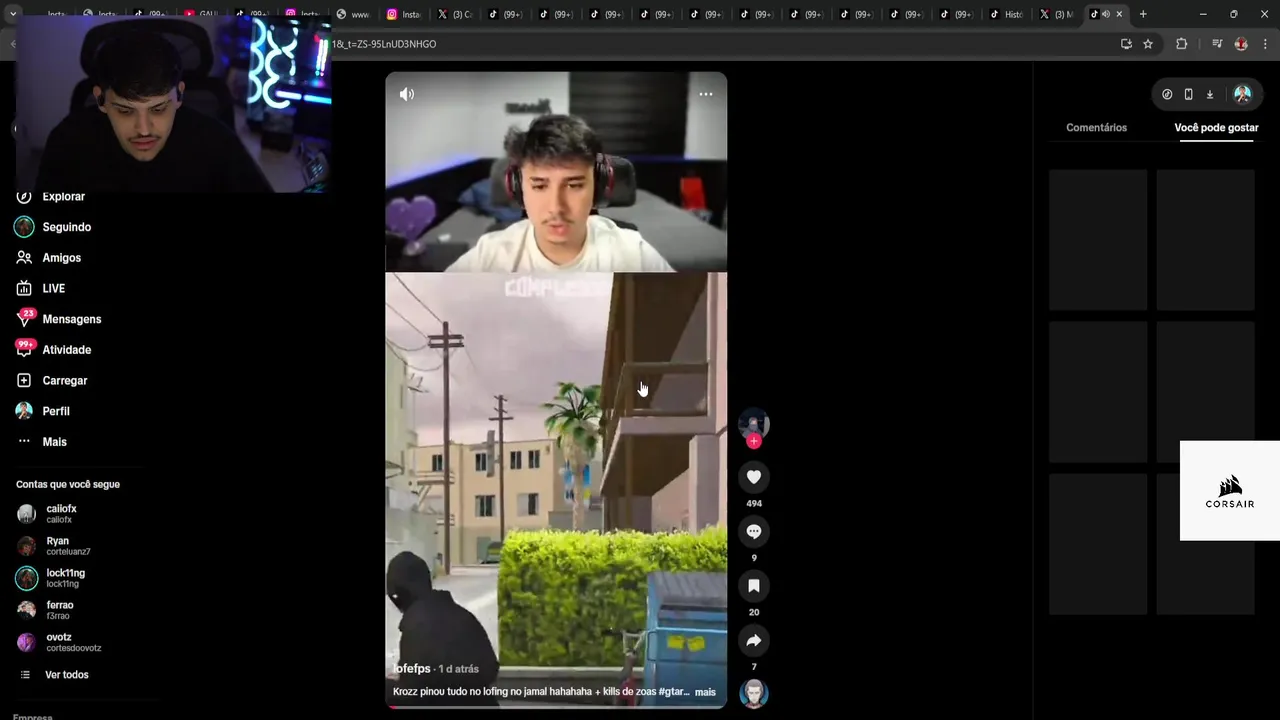
Task: Open a new browser tab with plus
Action: pyautogui.click(x=1143, y=14)
